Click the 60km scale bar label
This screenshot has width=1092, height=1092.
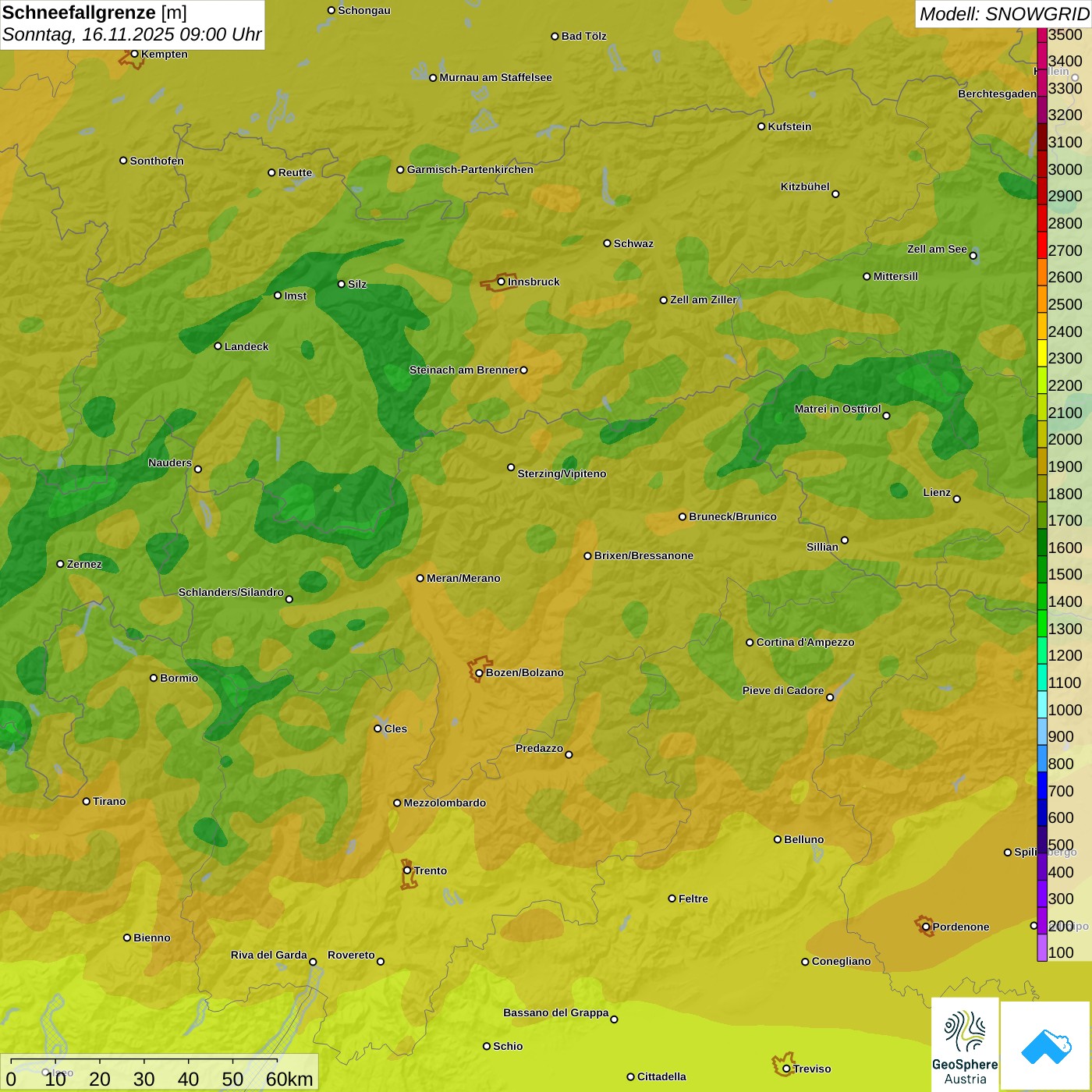coord(289,1079)
